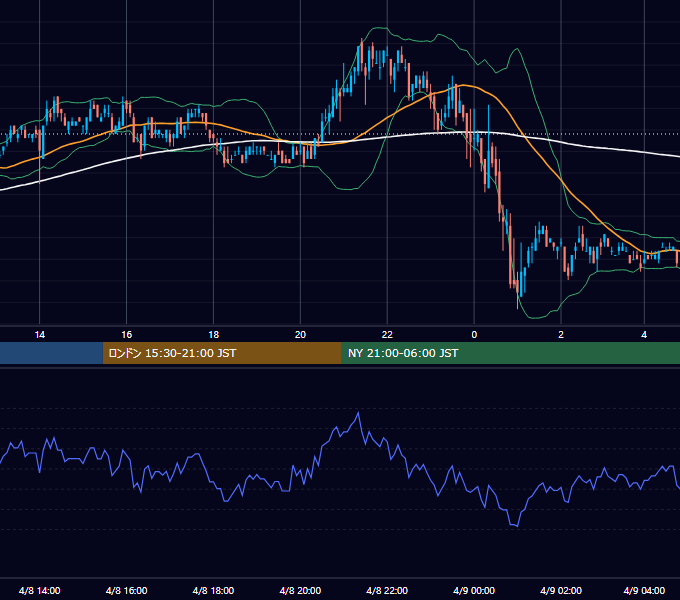Image resolution: width=680 pixels, height=600 pixels.
Task: Click the hour label 18 on time axis
Action: point(213,335)
